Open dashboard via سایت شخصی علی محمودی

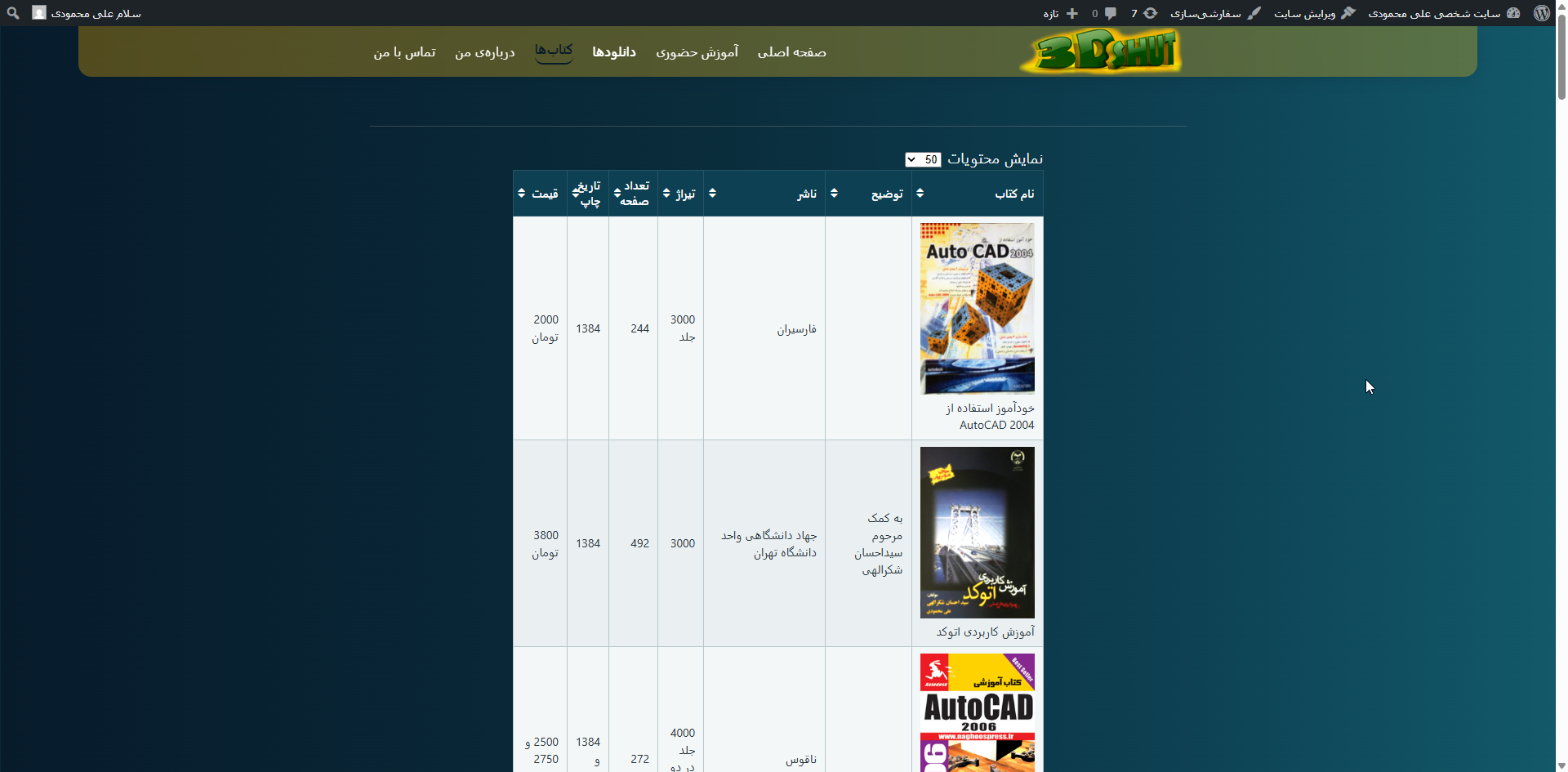tap(1444, 13)
